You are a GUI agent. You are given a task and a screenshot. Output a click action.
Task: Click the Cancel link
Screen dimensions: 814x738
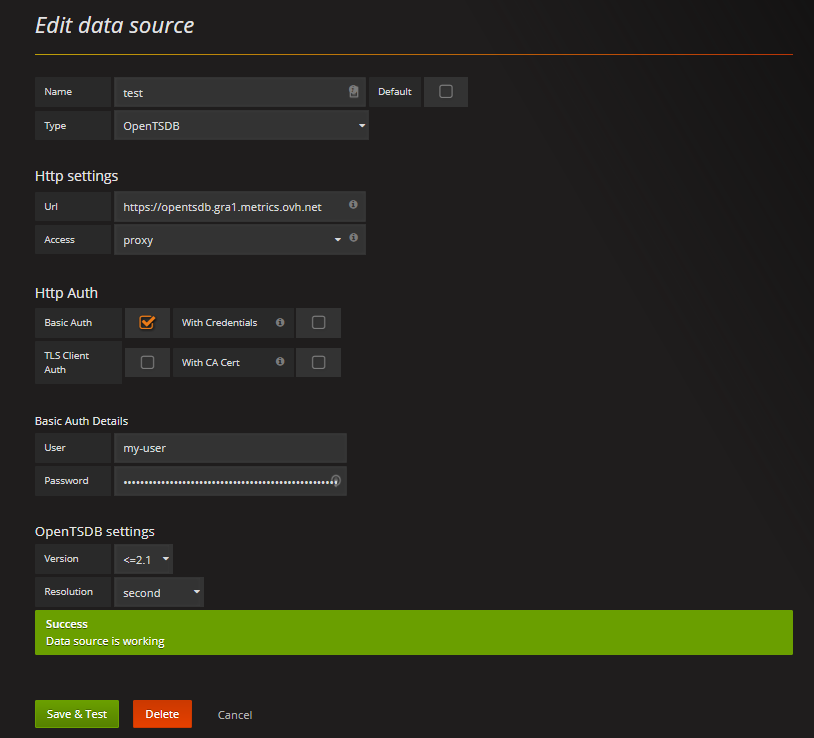click(235, 715)
